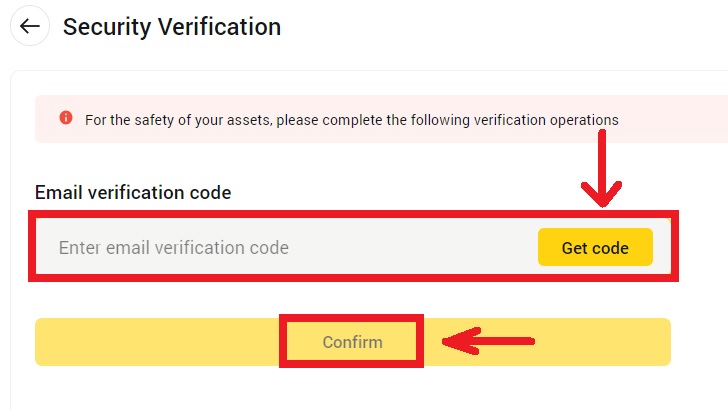
Task: Click the Security Verification page heading
Action: pos(171,27)
